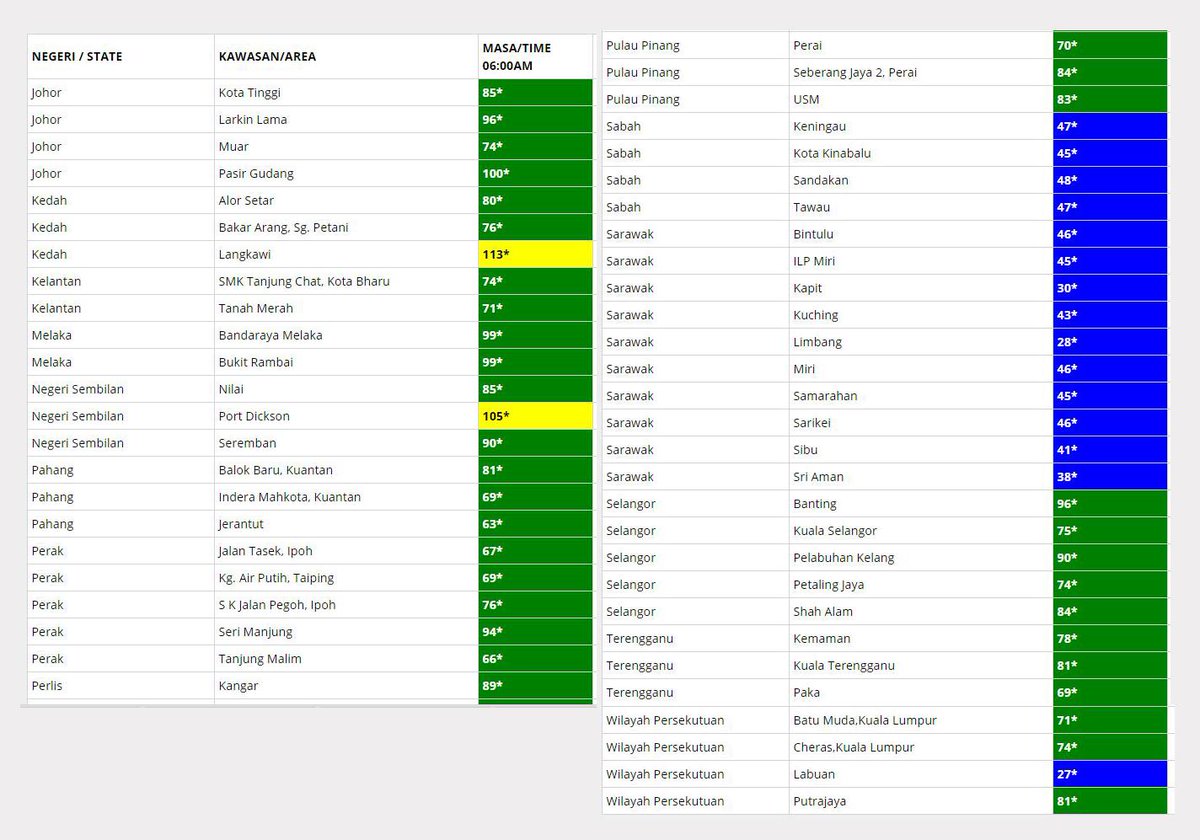The image size is (1200, 840).
Task: Click Kg. Air Putih, Taiping cell
Action: (346, 579)
